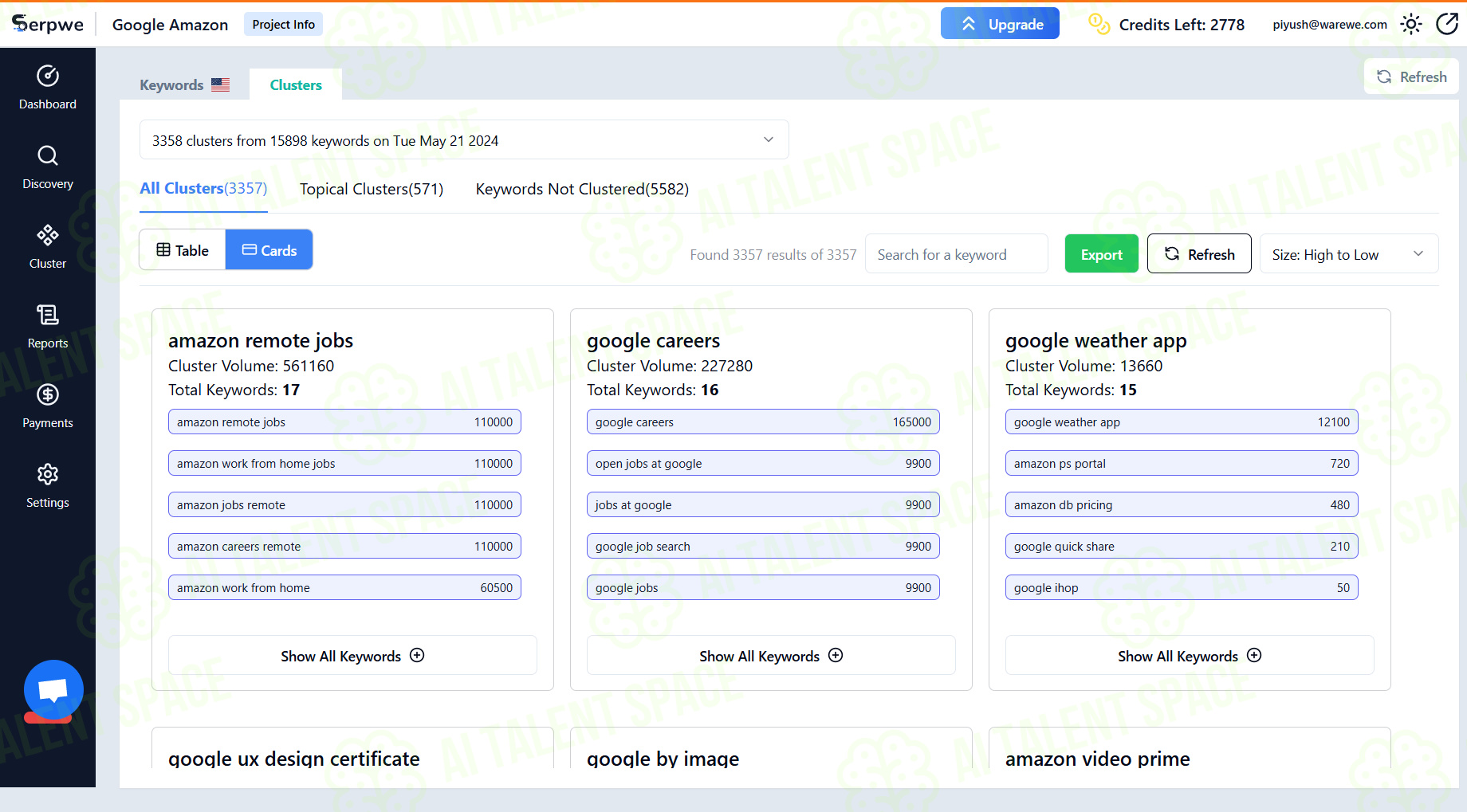Show all keywords for google careers
Screen dimensions: 1467x812
click(771, 655)
